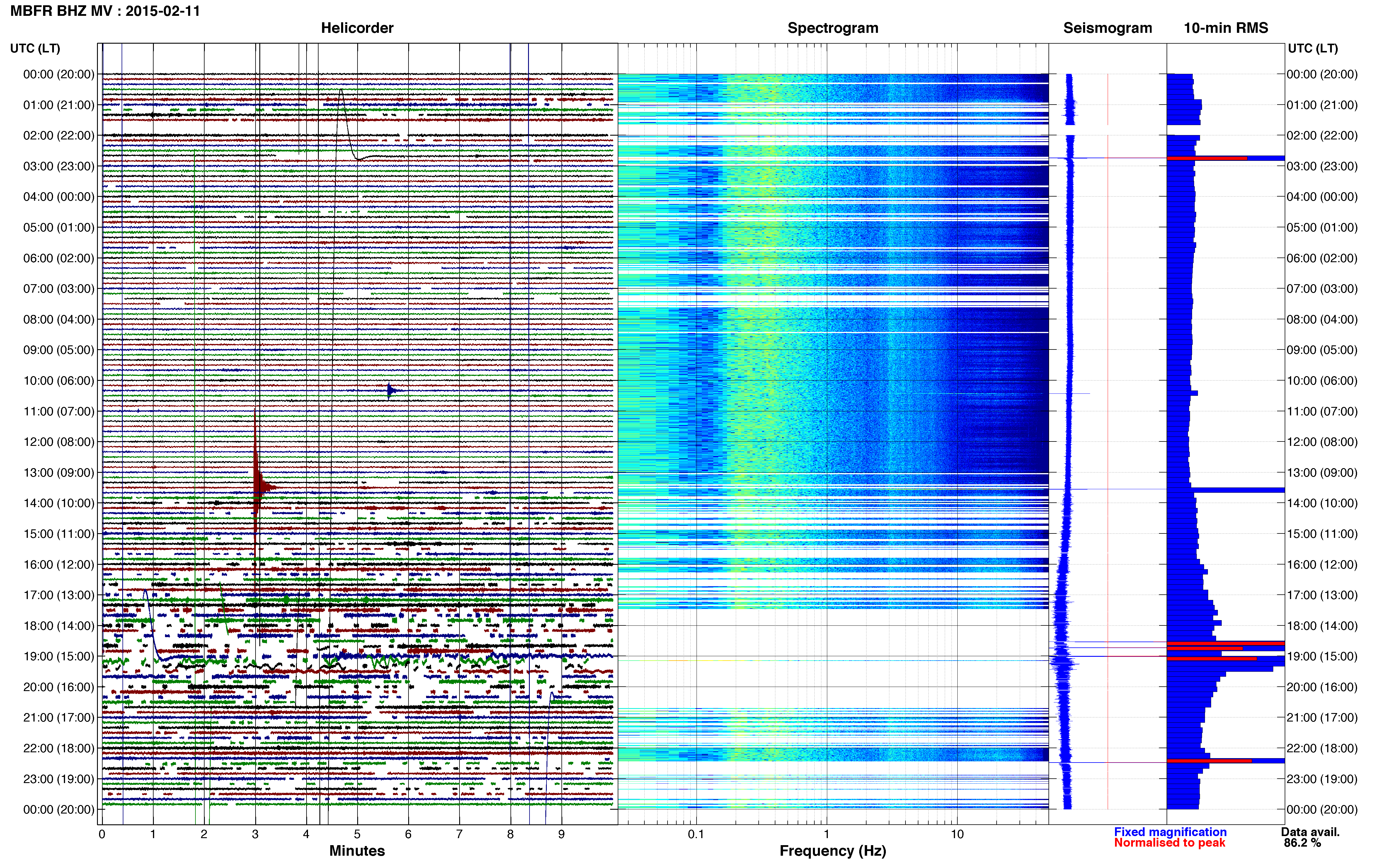Select the 'Spectrogram' panel heading
The width and height of the screenshot is (1389, 868).
pyautogui.click(x=833, y=28)
